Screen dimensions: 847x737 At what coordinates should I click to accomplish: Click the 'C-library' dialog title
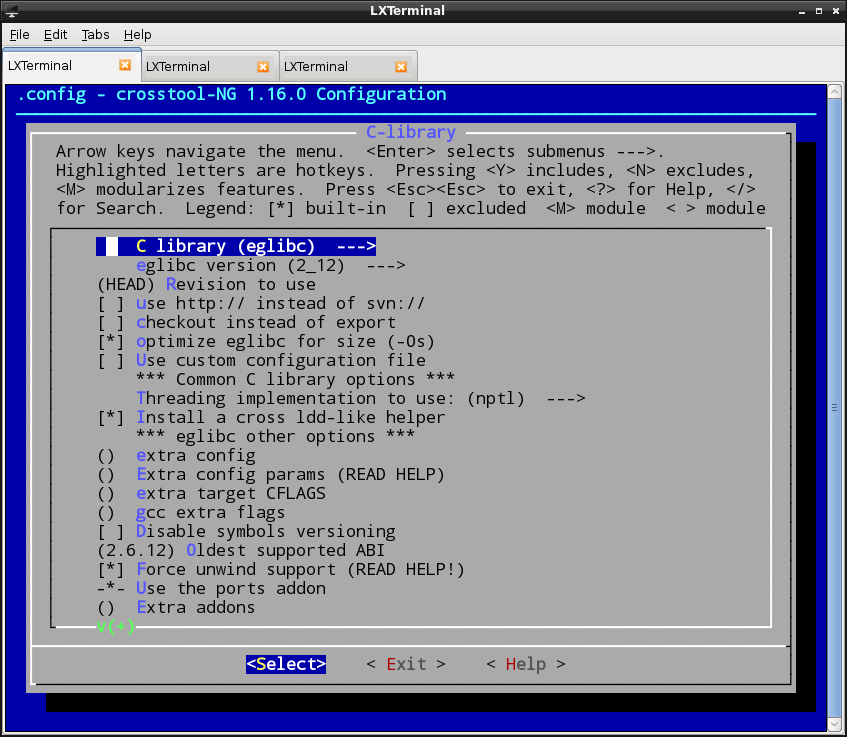point(411,132)
